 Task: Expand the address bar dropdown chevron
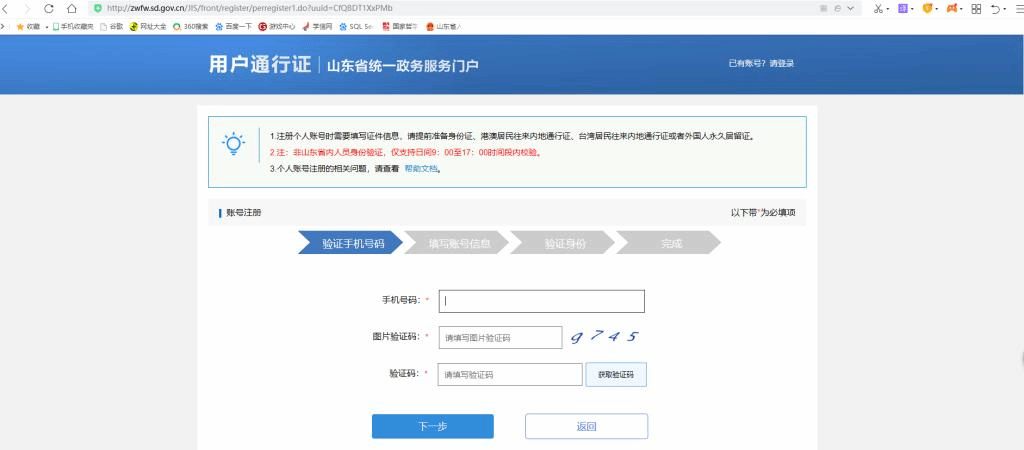850,8
